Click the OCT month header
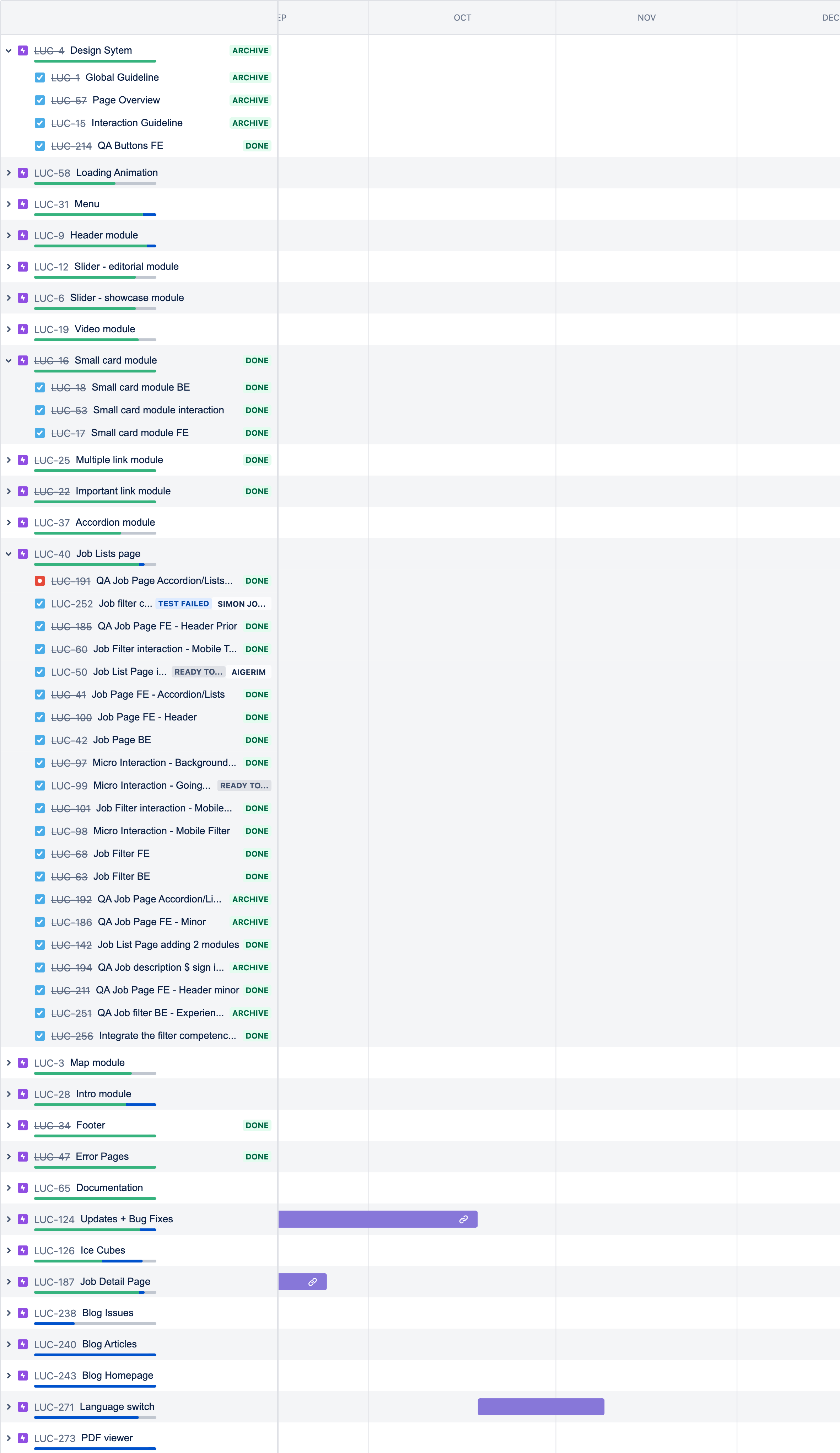The image size is (840, 1453). point(462,18)
